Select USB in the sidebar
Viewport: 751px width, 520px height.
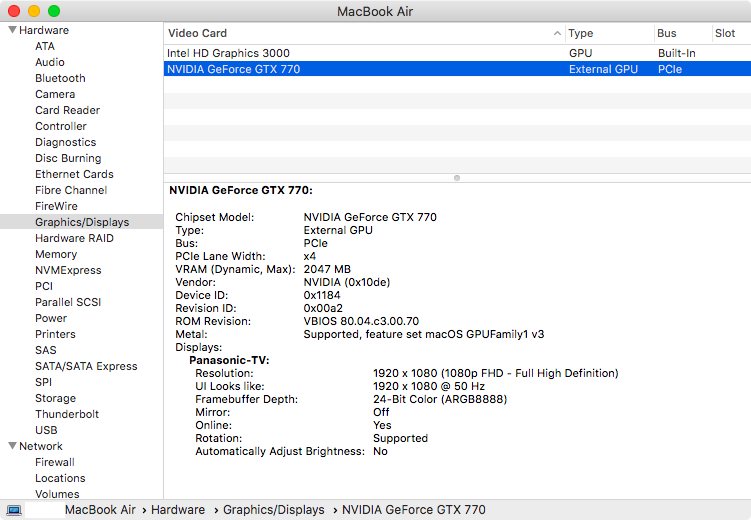point(46,430)
